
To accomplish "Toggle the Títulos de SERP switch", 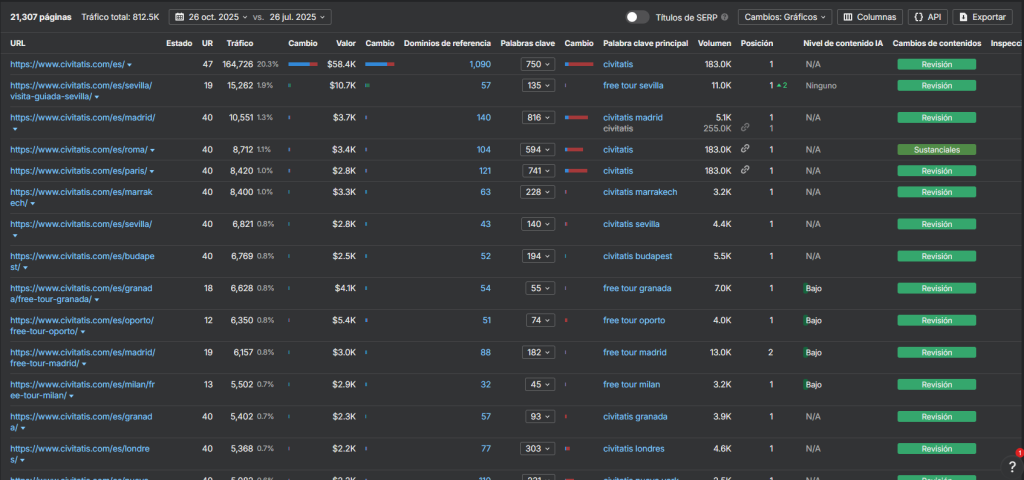I will pos(637,17).
